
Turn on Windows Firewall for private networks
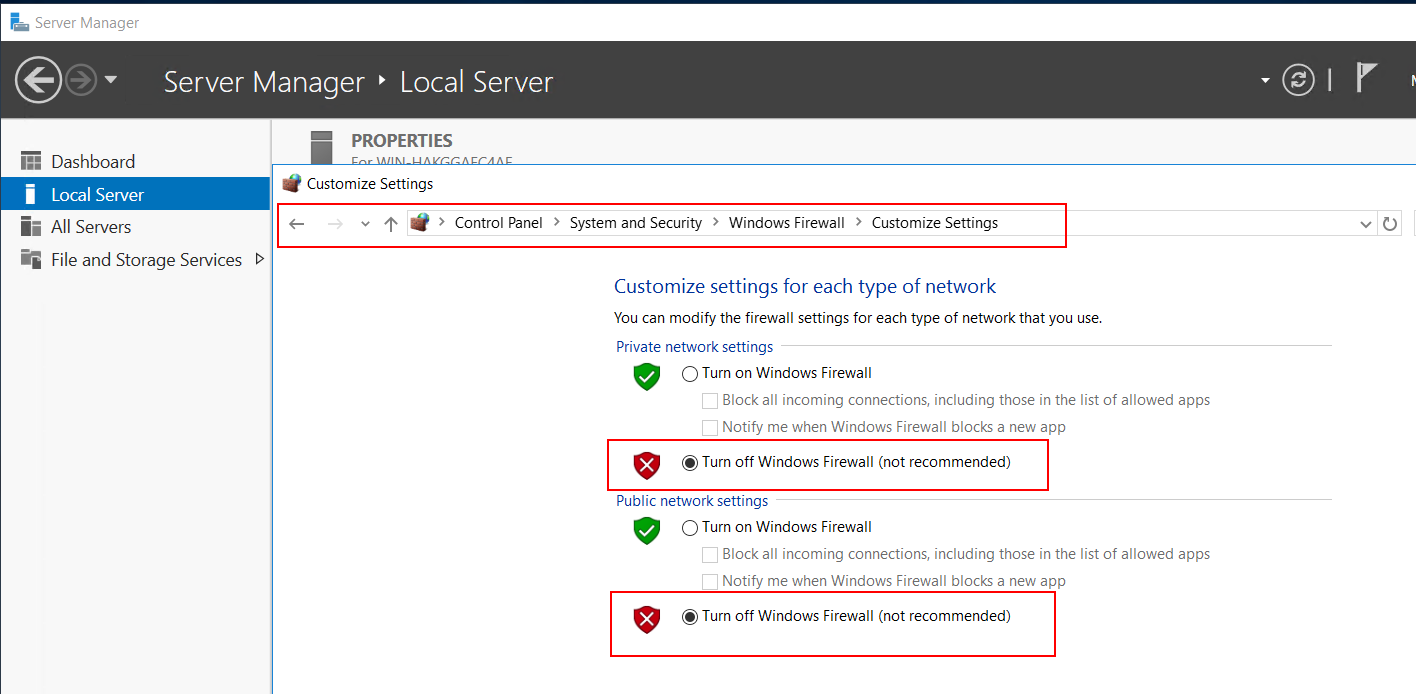tap(690, 374)
